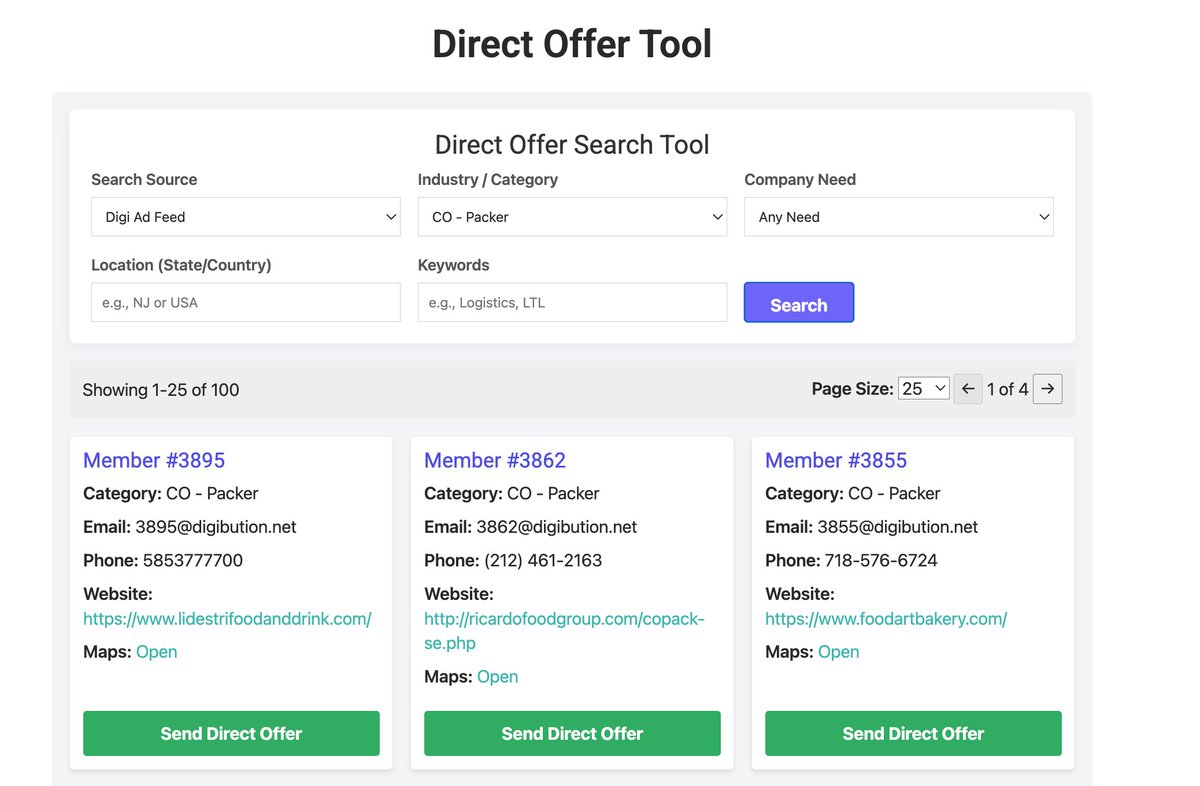Expand the Company Need dropdown
This screenshot has height=786, width=1200.
tap(899, 217)
